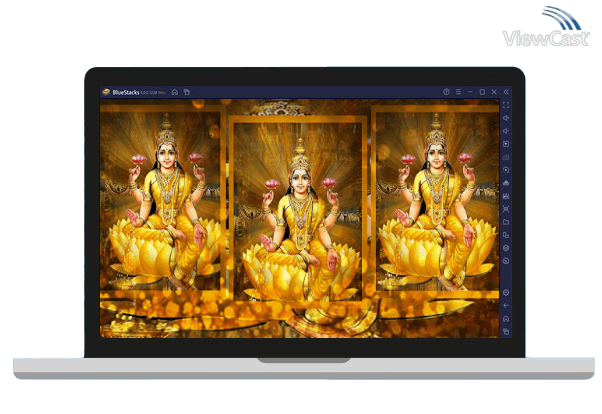Image resolution: width=602 pixels, height=414 pixels.
Task: Click the hexagon cube icon in sidebar
Action: point(506,248)
